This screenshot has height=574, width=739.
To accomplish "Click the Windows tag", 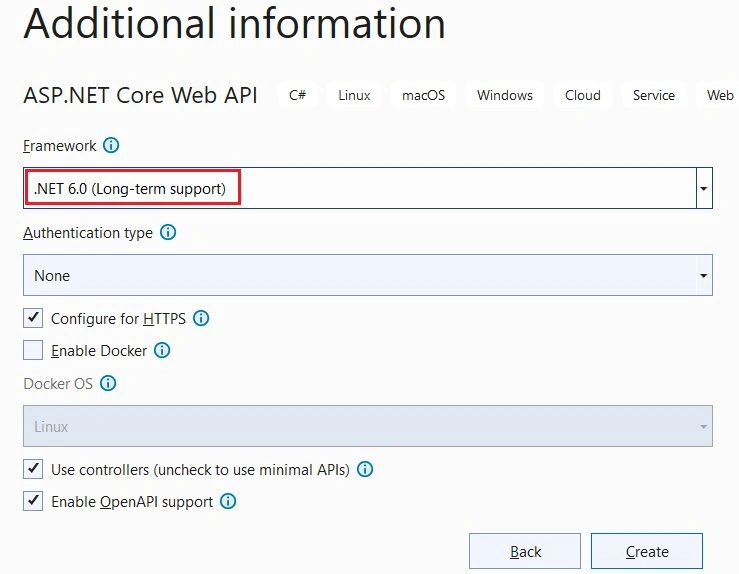I will pos(505,95).
